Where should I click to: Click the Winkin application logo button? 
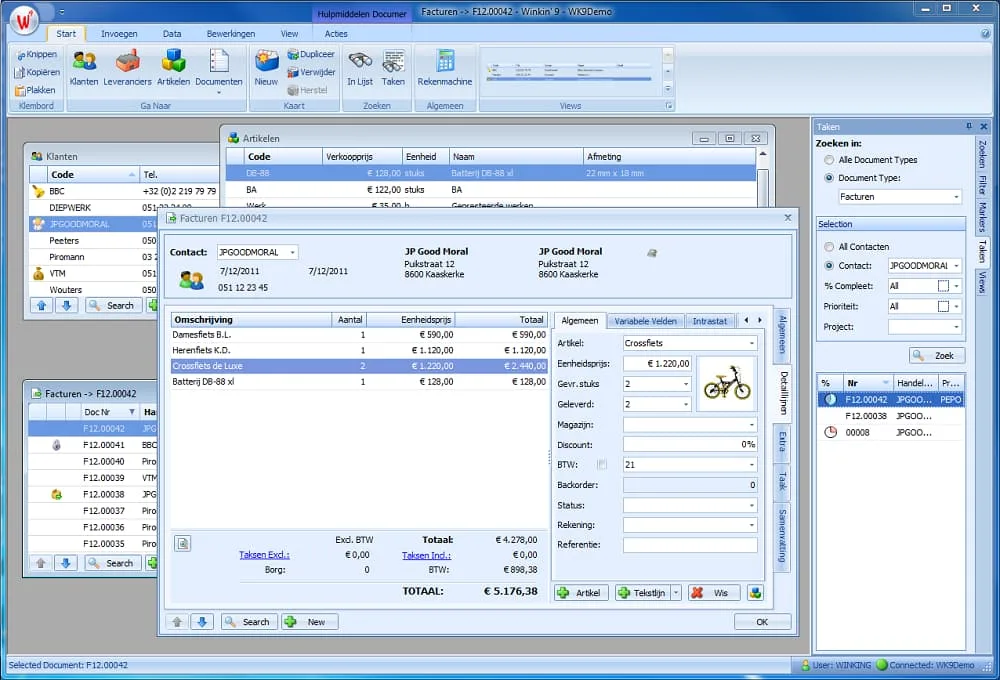click(x=24, y=20)
